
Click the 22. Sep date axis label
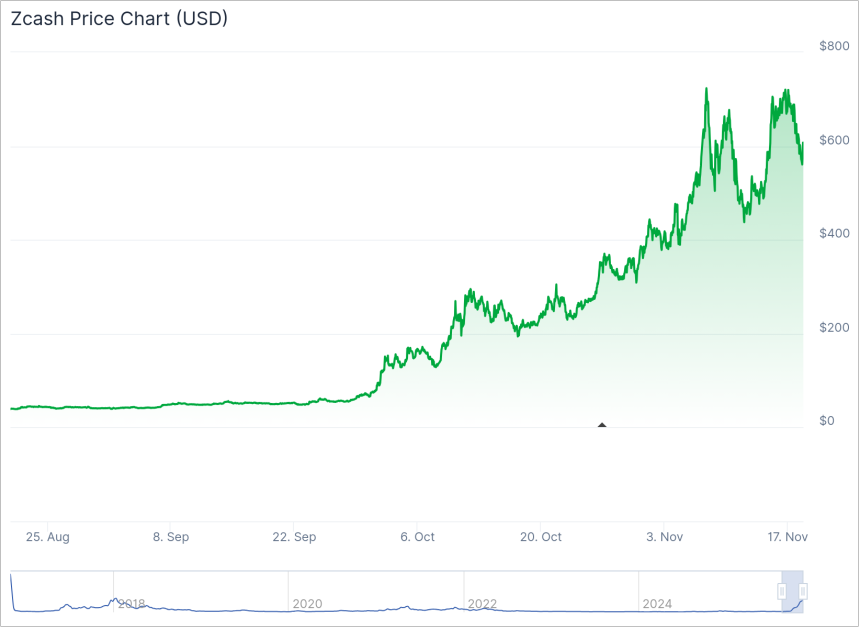[294, 537]
